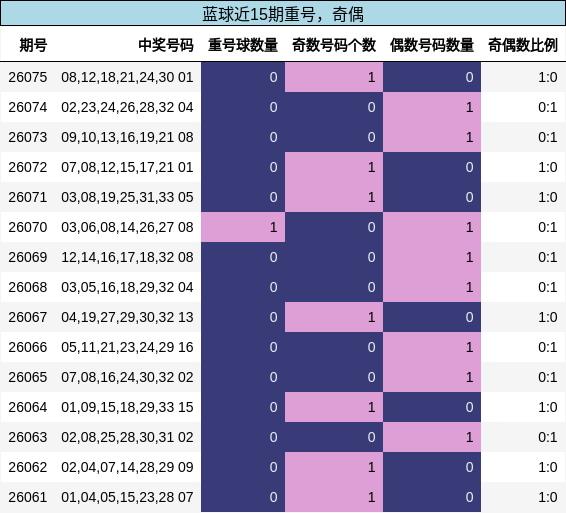Select winning numbers 02,04,07,14,28,29 09
This screenshot has width=566, height=513.
coord(127,467)
